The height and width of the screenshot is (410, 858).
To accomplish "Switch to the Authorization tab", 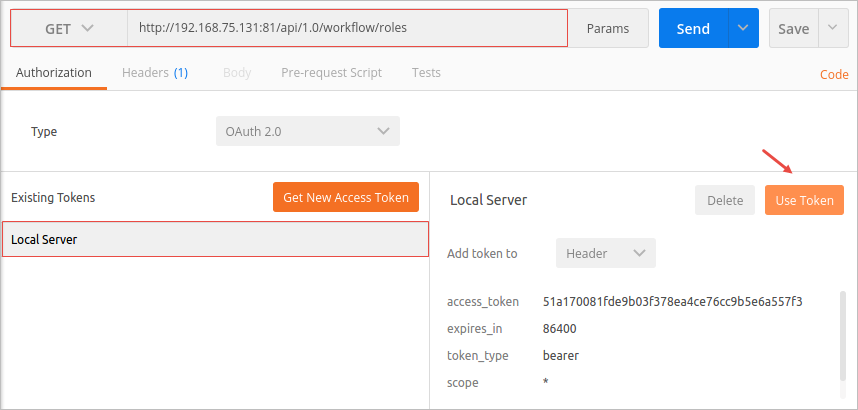I will tap(54, 73).
